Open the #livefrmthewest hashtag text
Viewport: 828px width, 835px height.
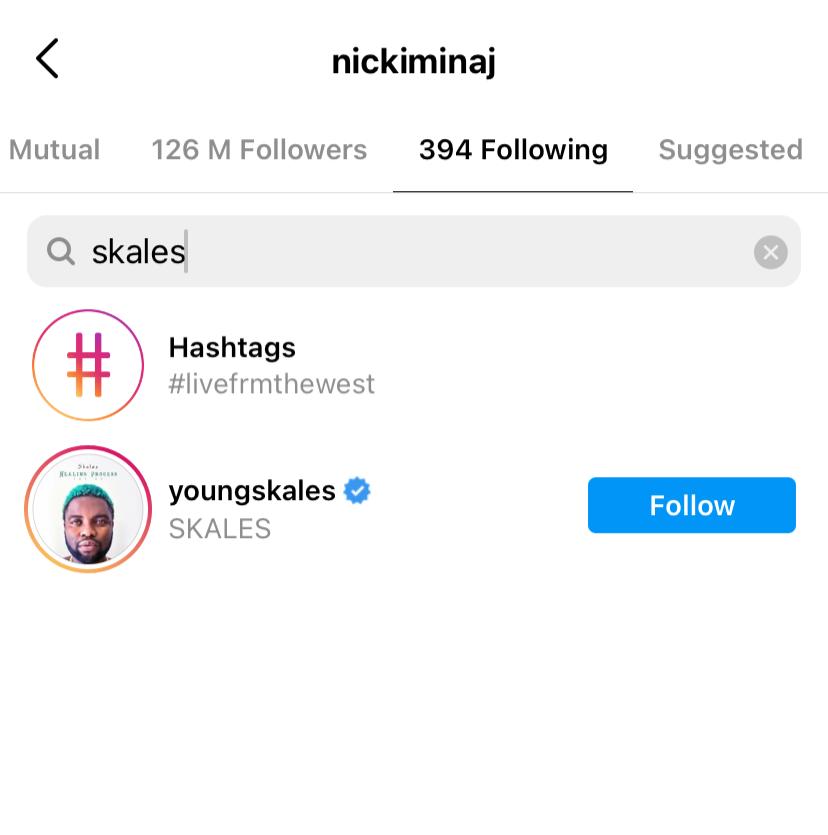tap(271, 384)
